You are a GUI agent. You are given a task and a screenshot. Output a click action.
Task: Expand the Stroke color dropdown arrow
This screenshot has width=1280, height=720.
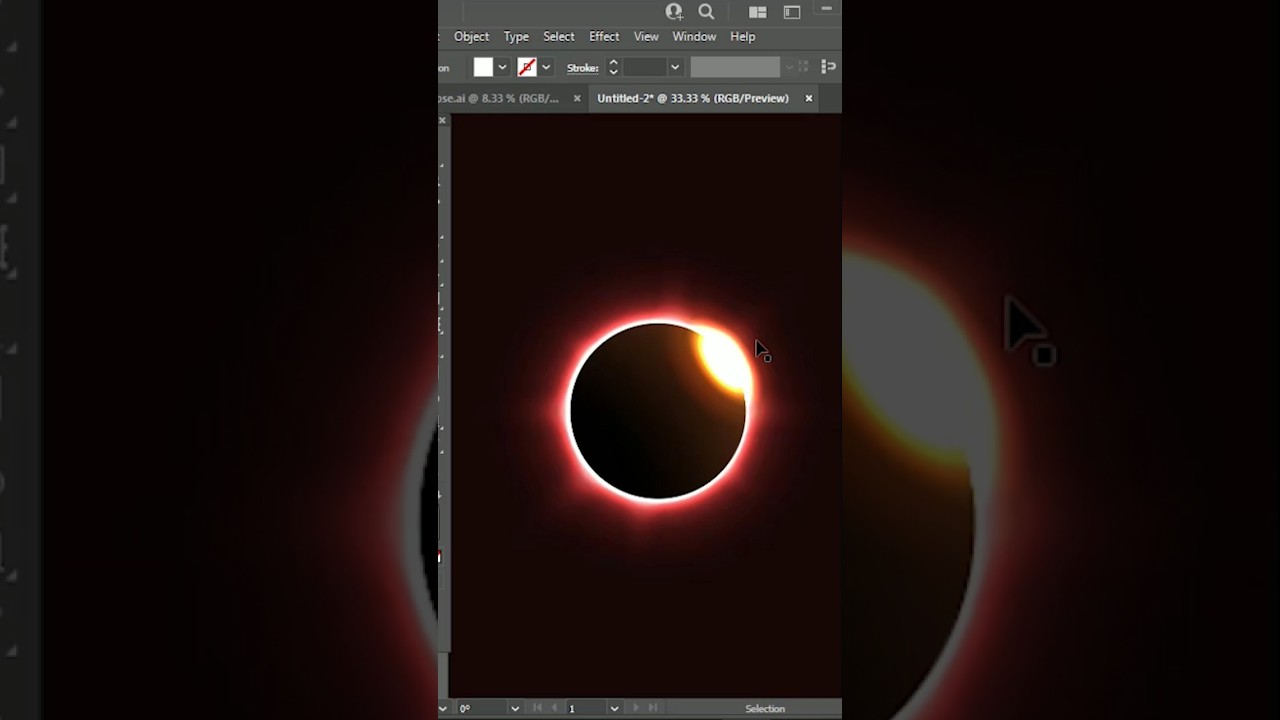[x=546, y=67]
